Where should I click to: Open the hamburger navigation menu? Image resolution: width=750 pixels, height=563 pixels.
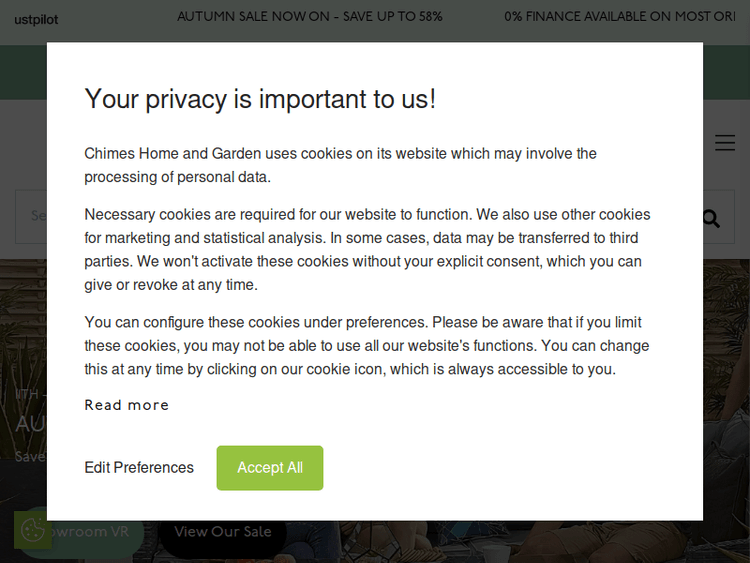click(x=725, y=143)
